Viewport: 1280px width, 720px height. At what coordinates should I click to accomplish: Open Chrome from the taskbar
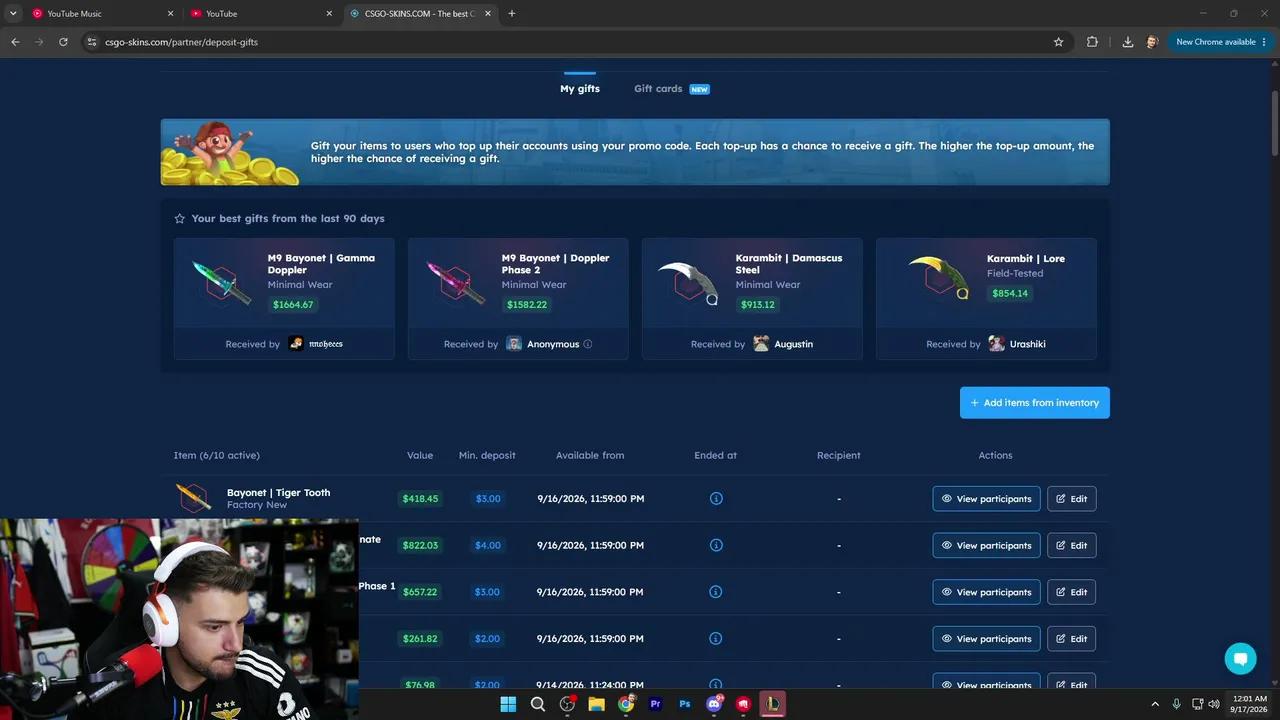point(626,704)
